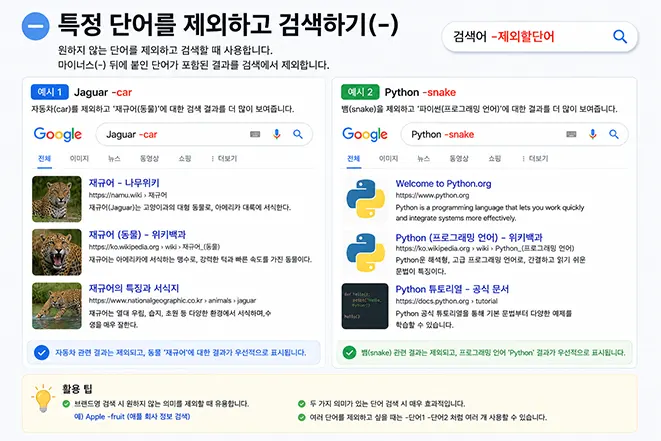Open the 재규어의 특징과 서식지 result link
661x441 pixels.
coord(134,288)
